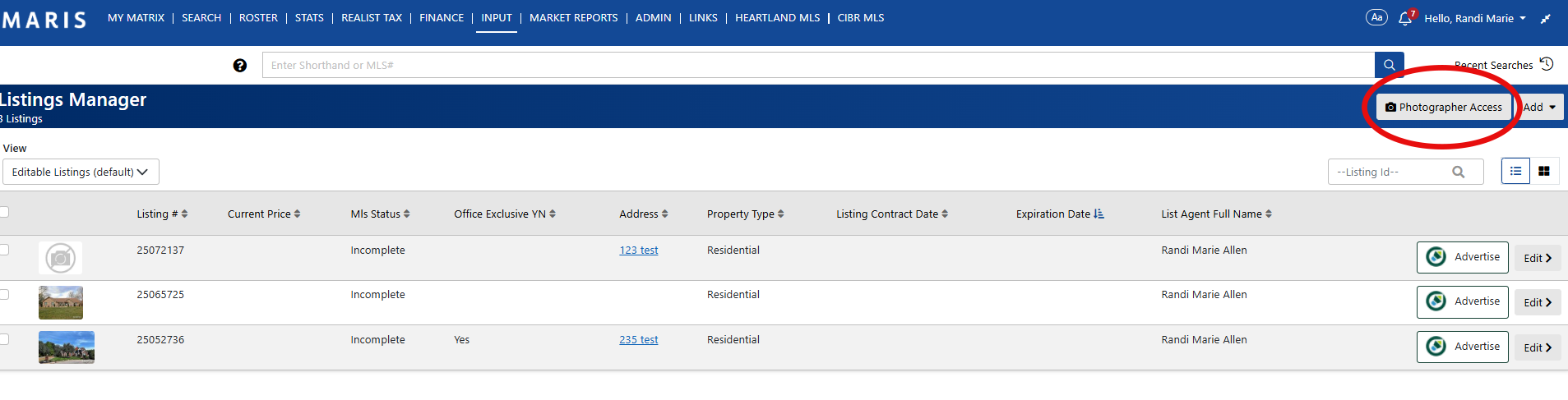This screenshot has height=400, width=1568.
Task: Open the Add dropdown button
Action: coord(1539,107)
